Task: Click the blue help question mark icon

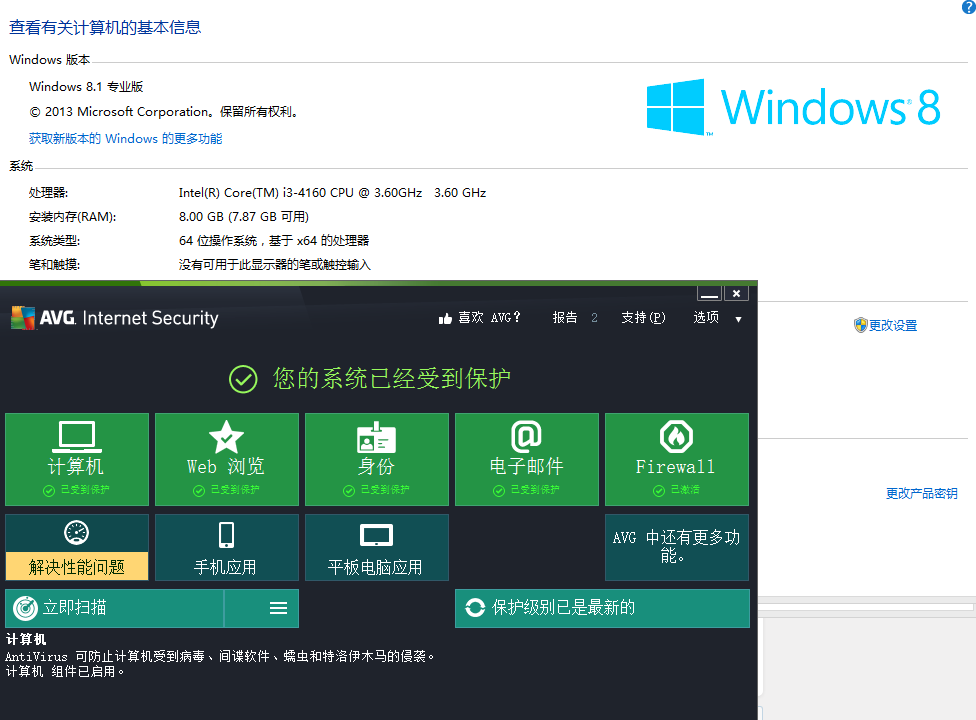Action: coord(969,6)
